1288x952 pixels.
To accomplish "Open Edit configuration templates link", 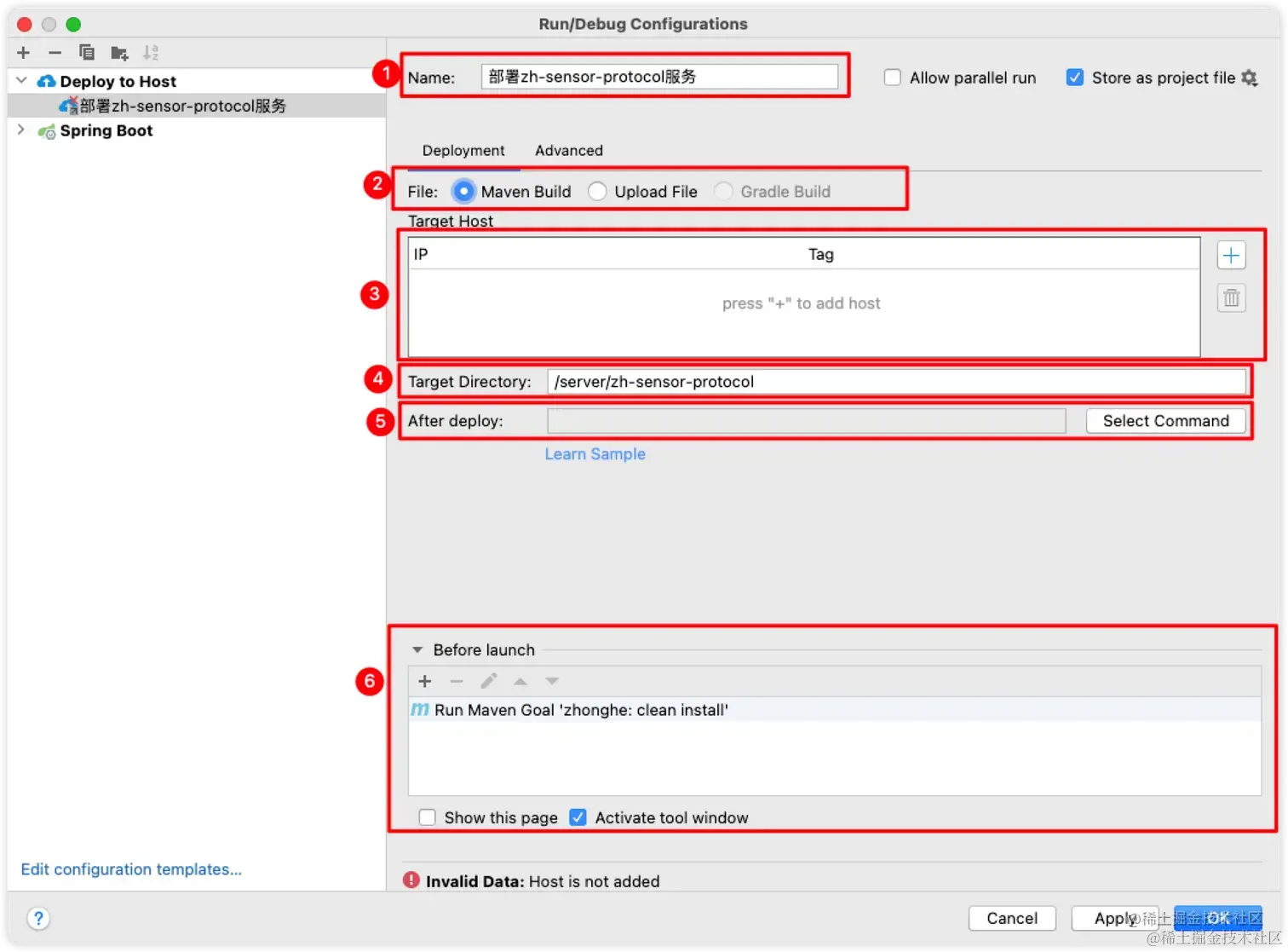I will (131, 869).
